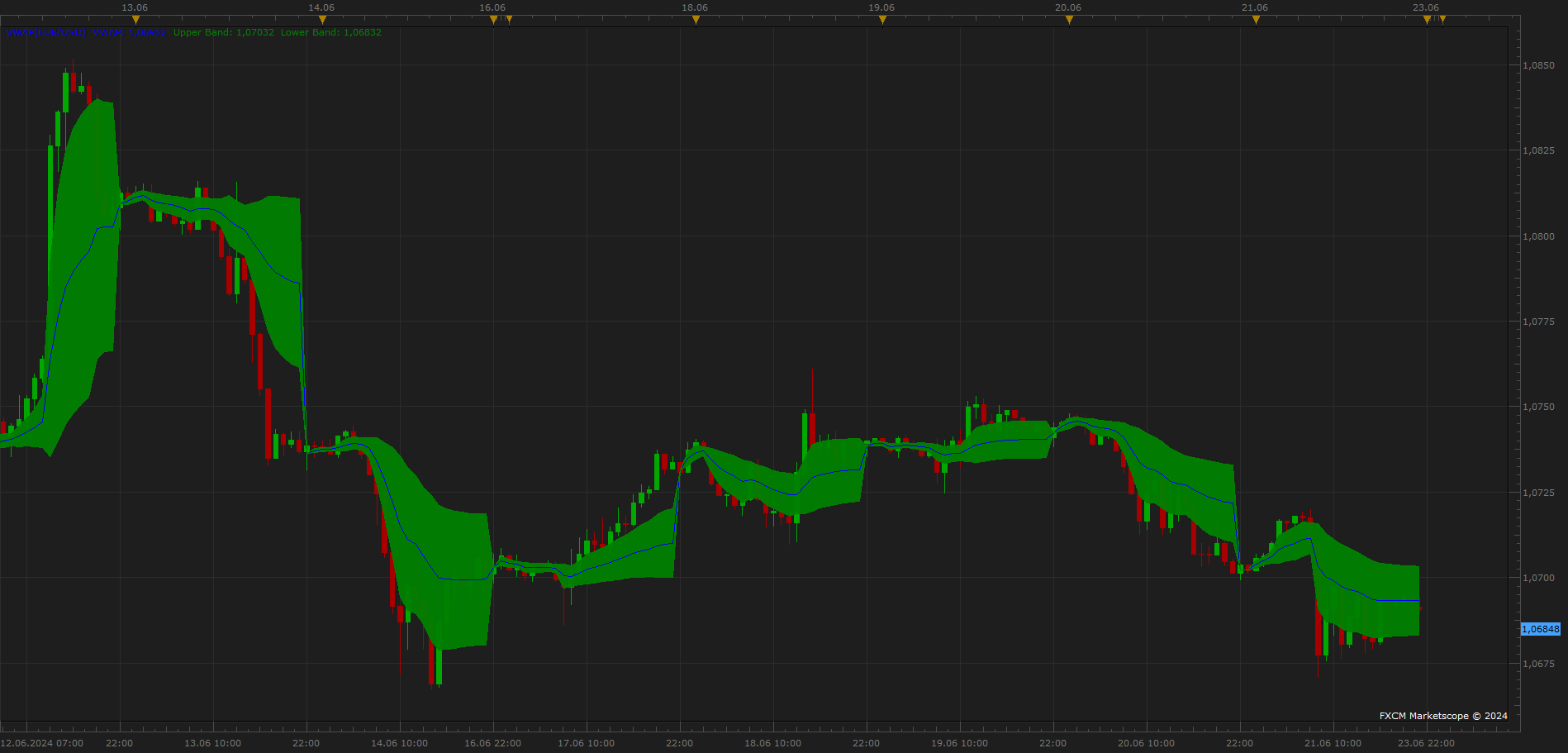Click the 'Lower Band: 1,06832' label
1568x753 pixels.
[x=331, y=32]
